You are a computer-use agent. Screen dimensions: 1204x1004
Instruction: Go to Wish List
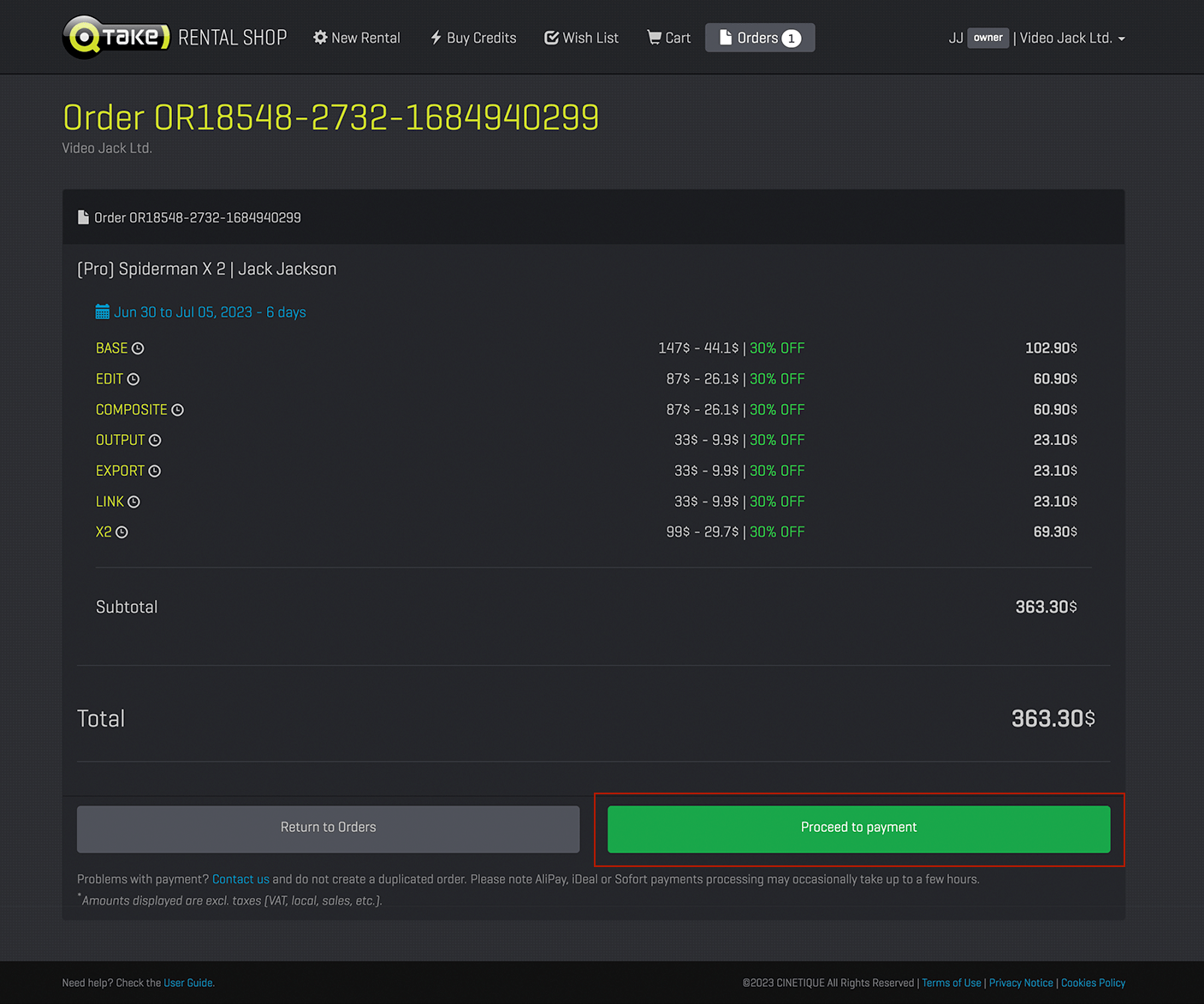[581, 38]
